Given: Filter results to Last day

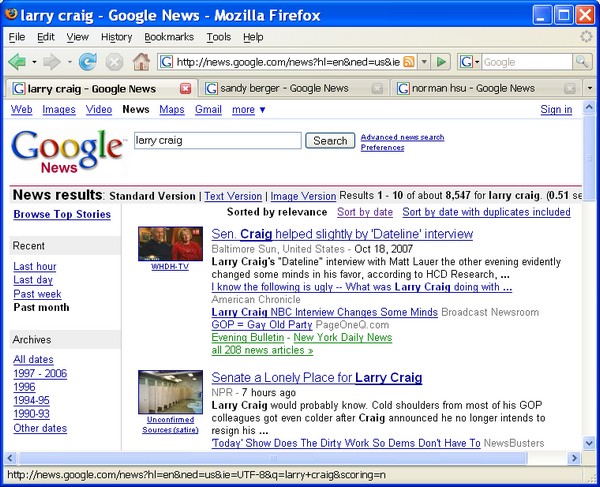Looking at the screenshot, I should [x=33, y=280].
